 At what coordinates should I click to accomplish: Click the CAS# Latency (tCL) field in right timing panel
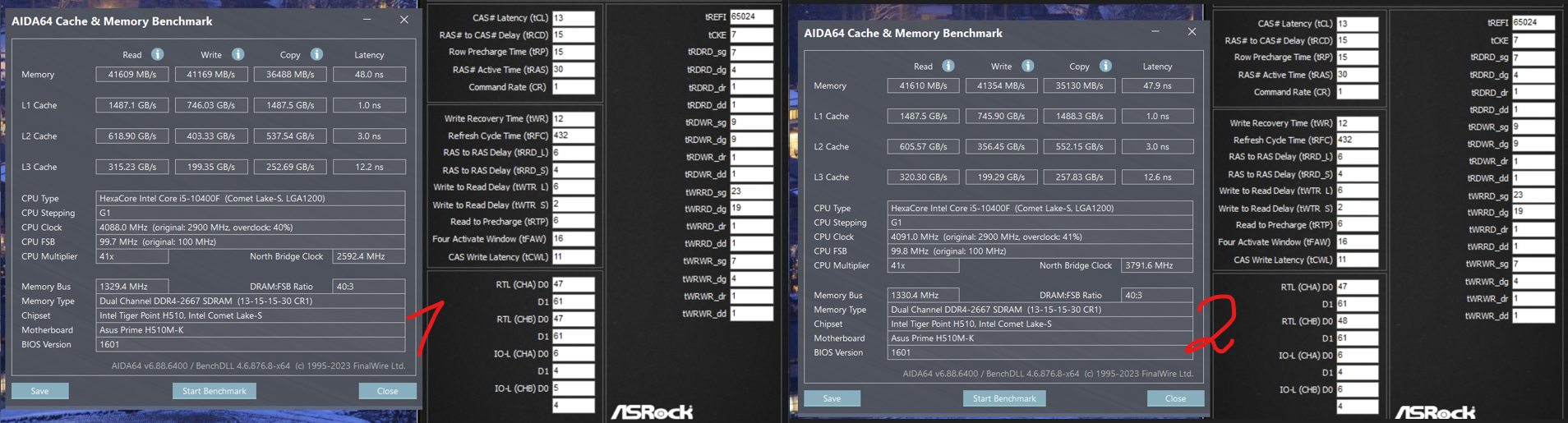point(1357,23)
